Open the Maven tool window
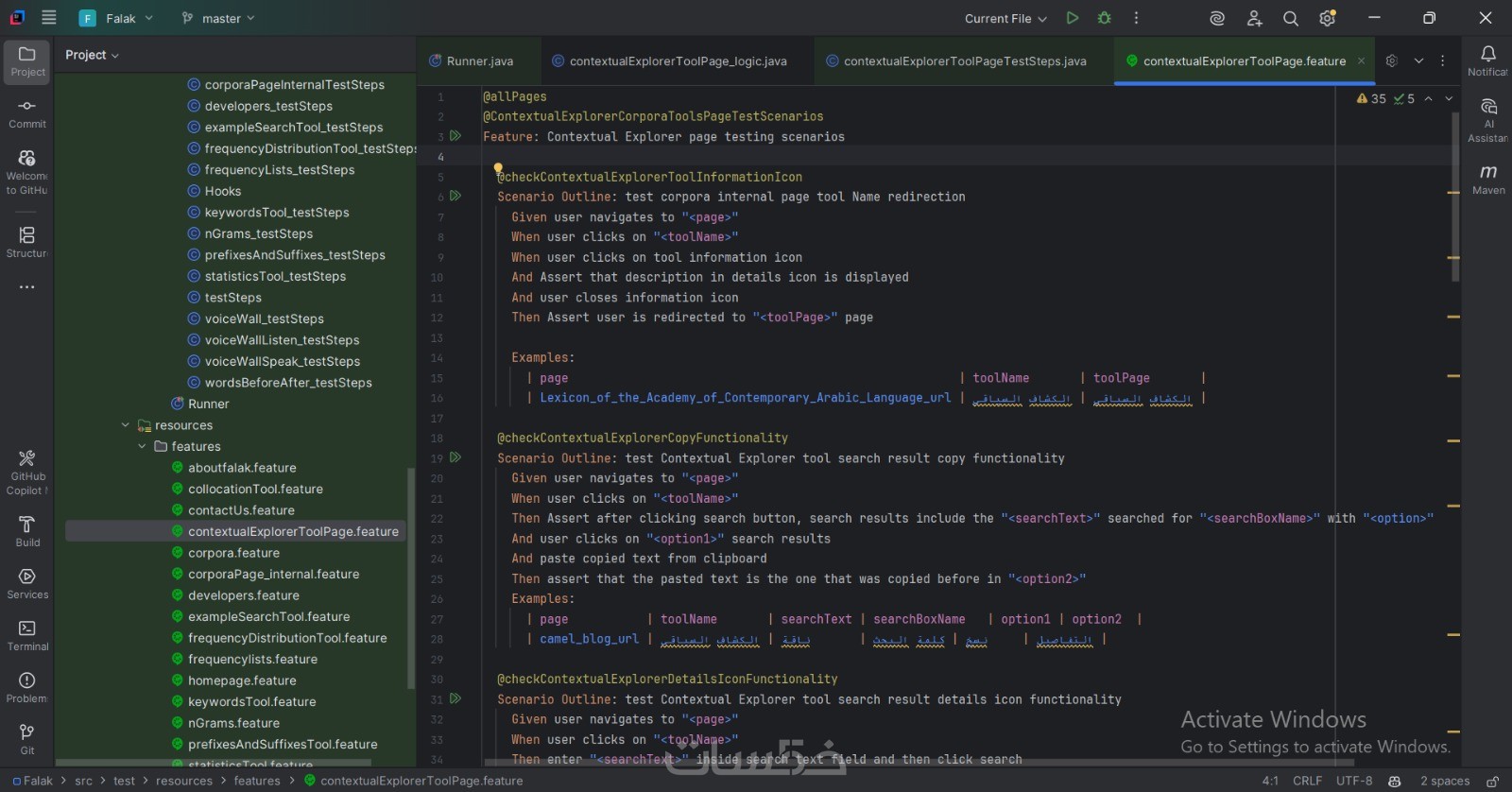 point(1488,178)
